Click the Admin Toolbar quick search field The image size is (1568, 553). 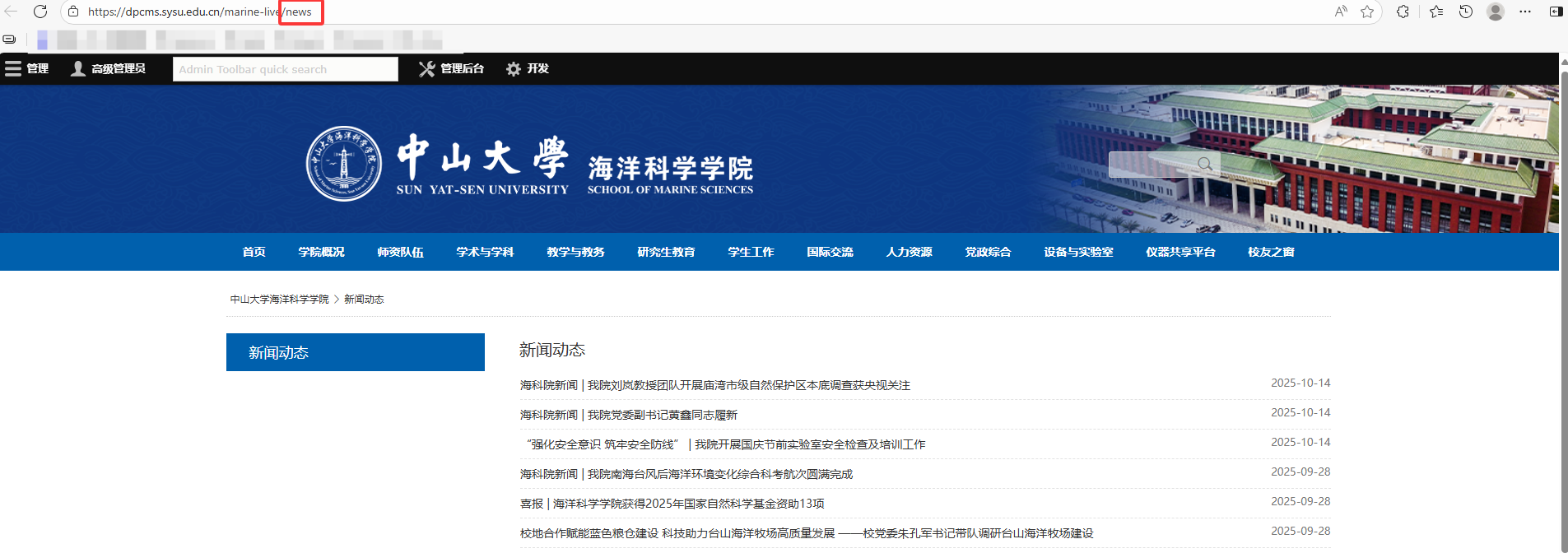point(285,69)
